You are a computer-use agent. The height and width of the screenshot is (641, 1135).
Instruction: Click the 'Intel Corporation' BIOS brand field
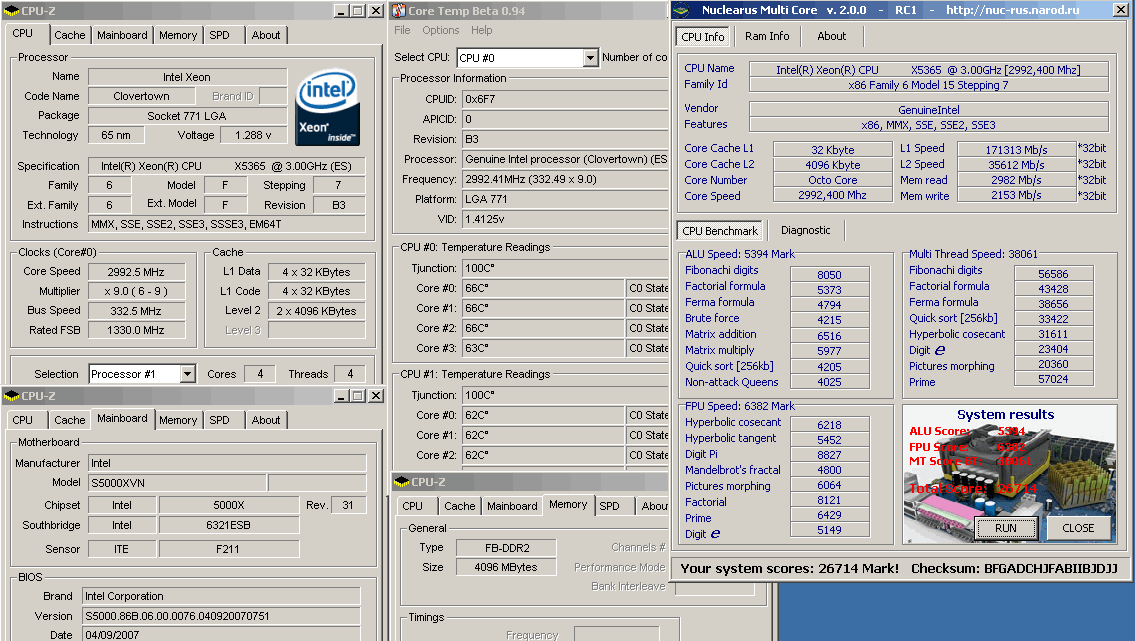[x=221, y=596]
